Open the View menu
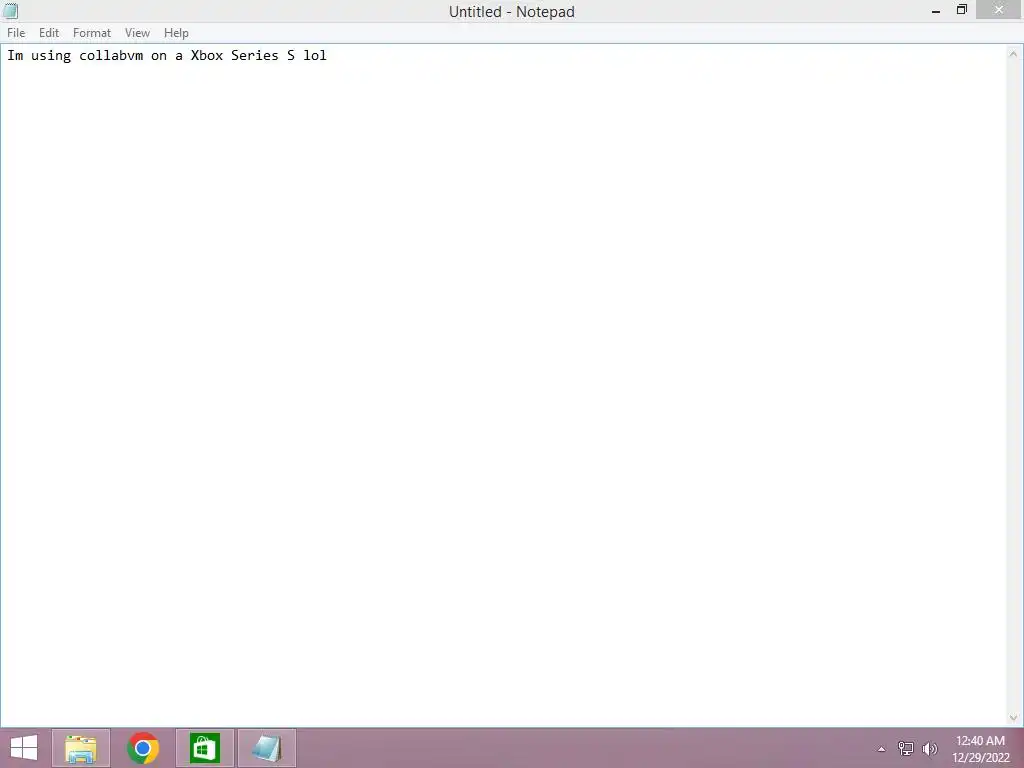The image size is (1024, 768). pos(137,33)
